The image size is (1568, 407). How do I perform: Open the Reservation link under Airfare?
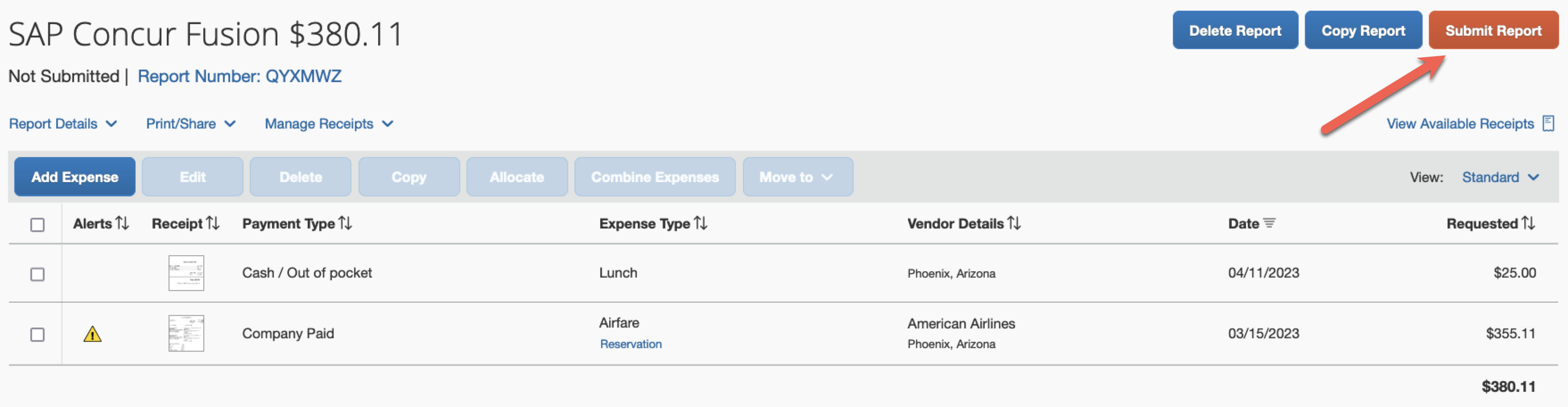click(631, 344)
